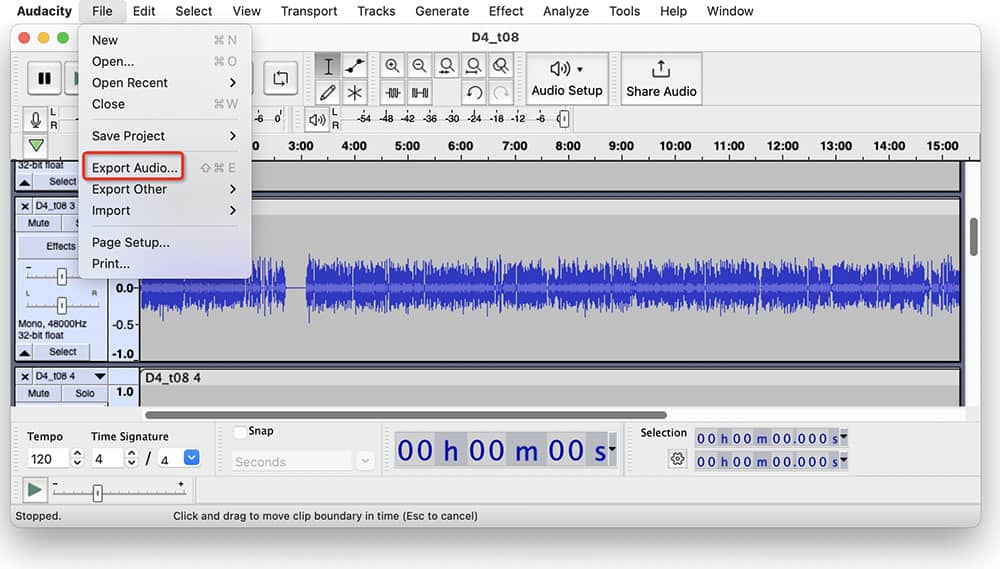
Task: Expand the time signature denominator dropdown
Action: click(x=192, y=458)
